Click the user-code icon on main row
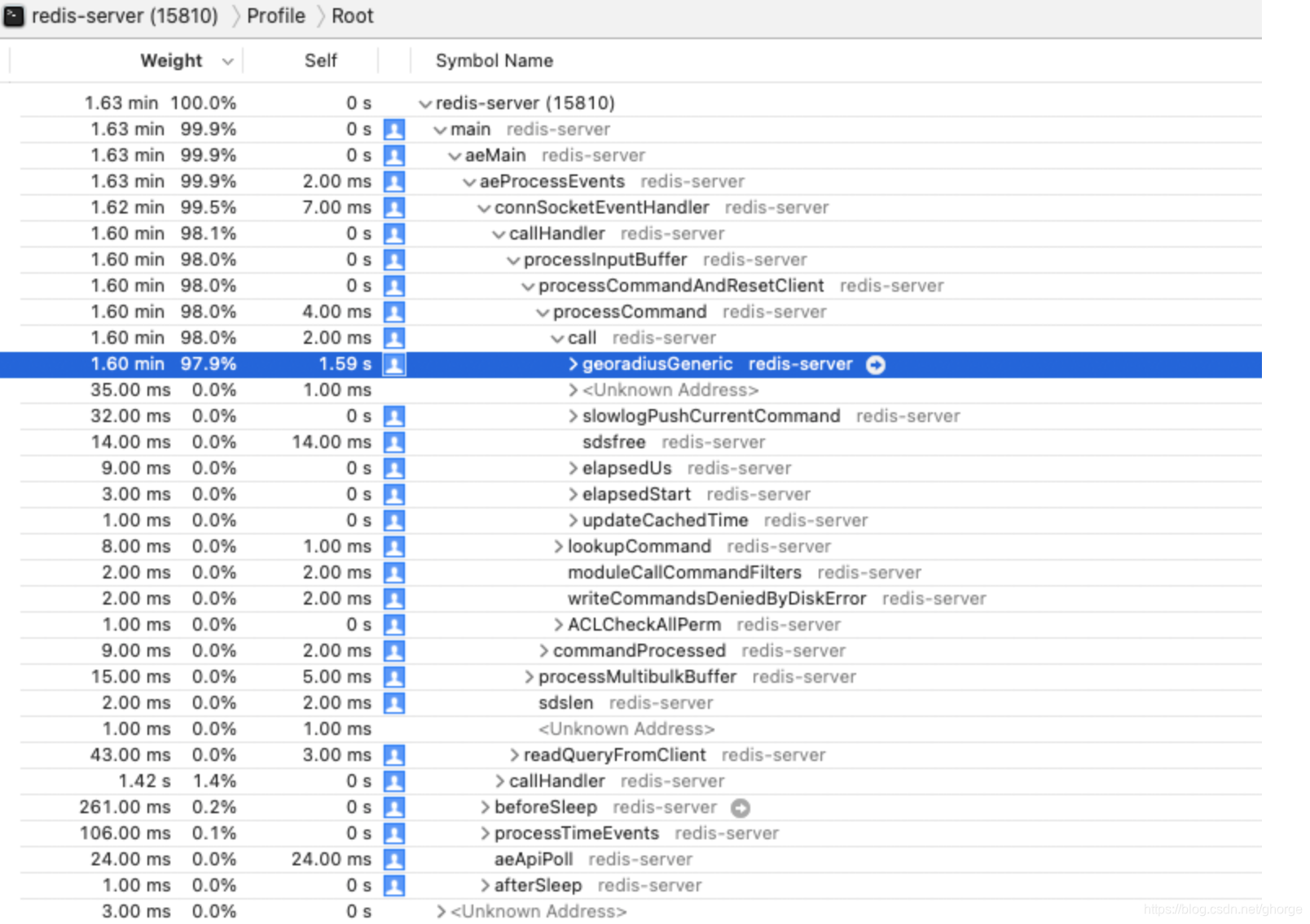The width and height of the screenshot is (1310, 924). pyautogui.click(x=394, y=130)
